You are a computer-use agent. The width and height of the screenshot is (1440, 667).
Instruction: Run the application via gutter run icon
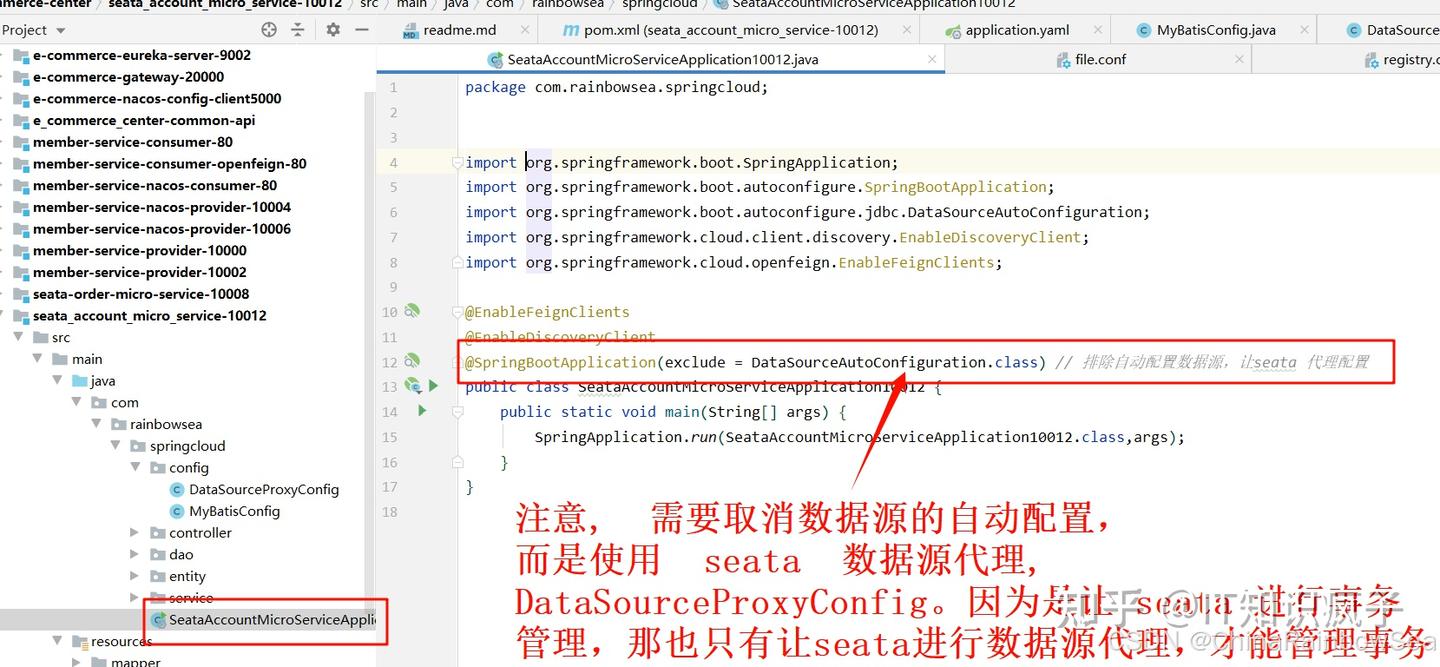coord(434,386)
